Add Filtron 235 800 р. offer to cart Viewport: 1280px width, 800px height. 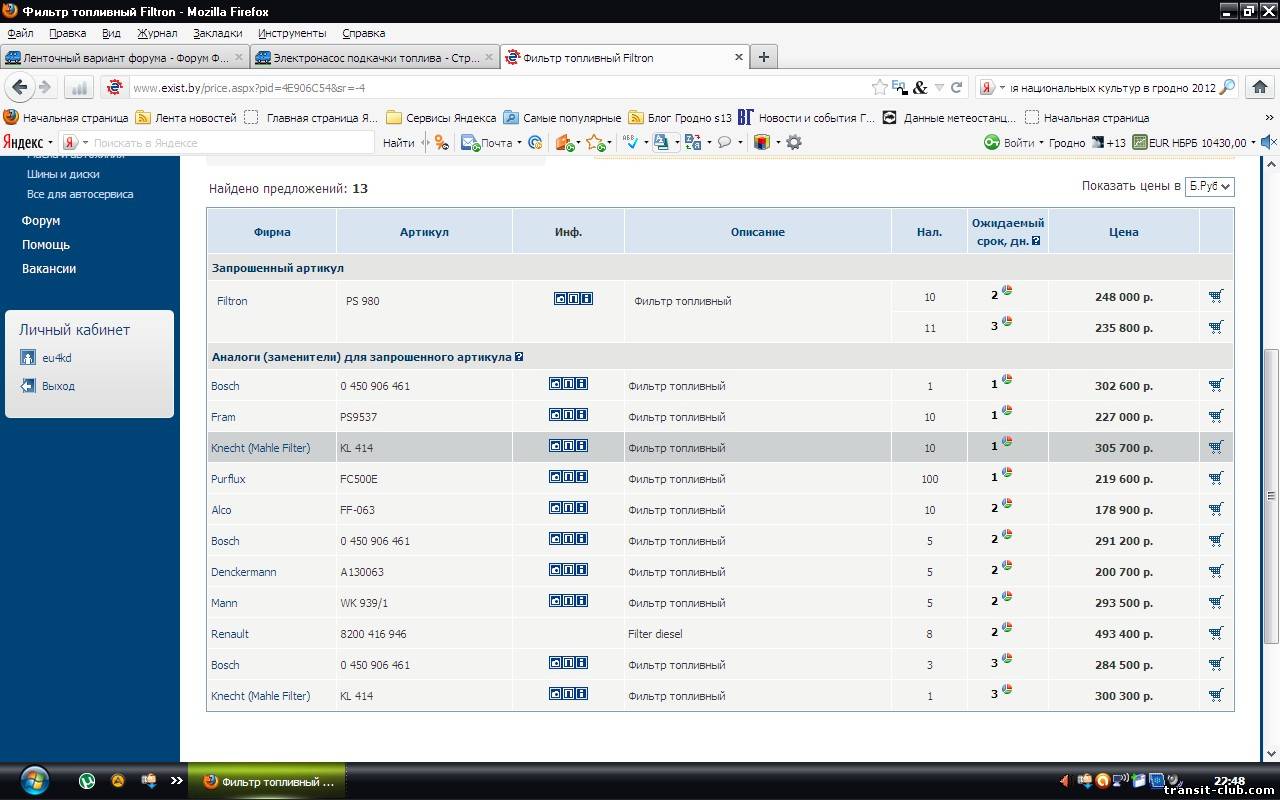[1216, 327]
